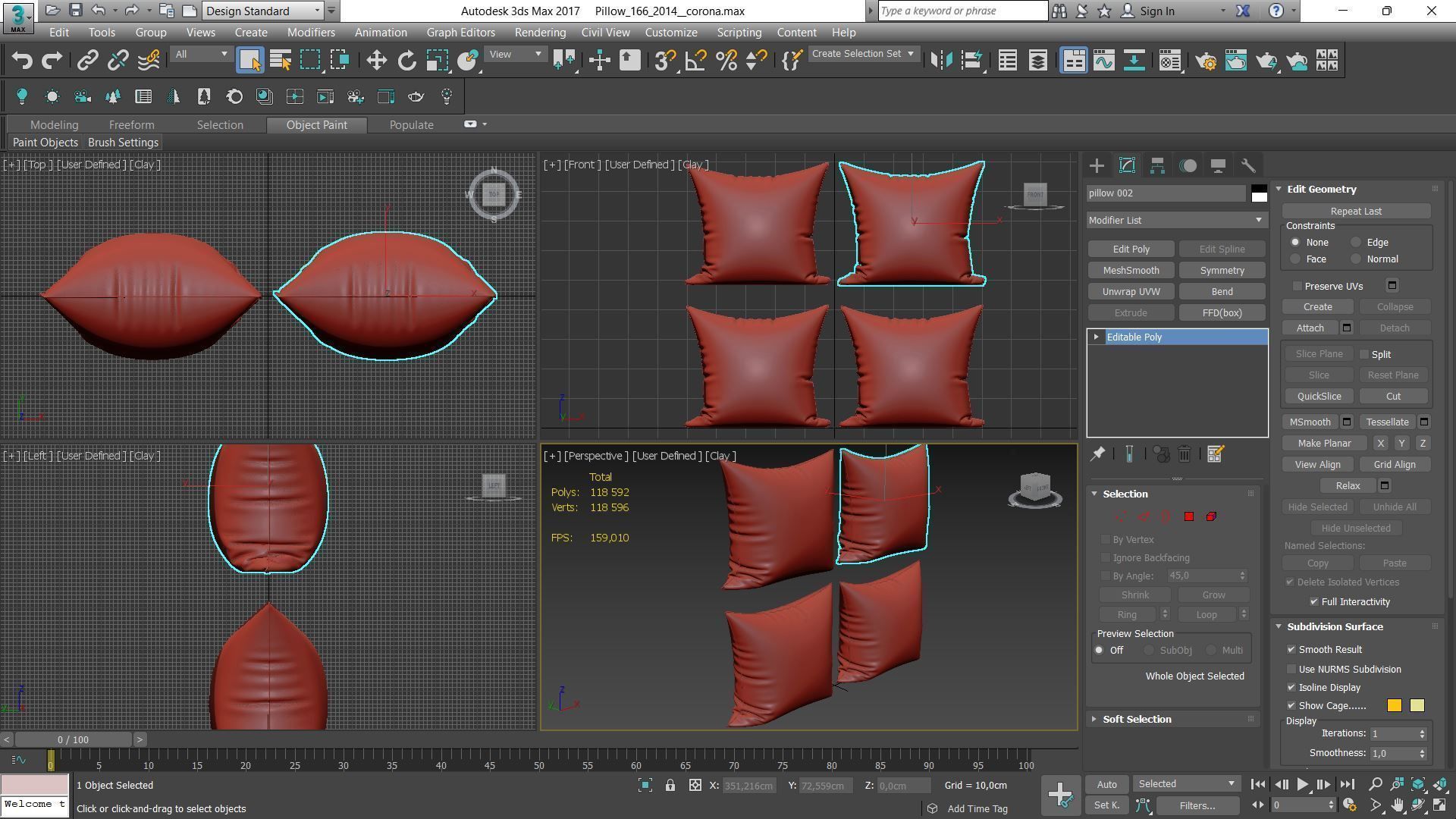Viewport: 1456px width, 819px height.
Task: Choose the Select and Scale tool
Action: tap(437, 61)
